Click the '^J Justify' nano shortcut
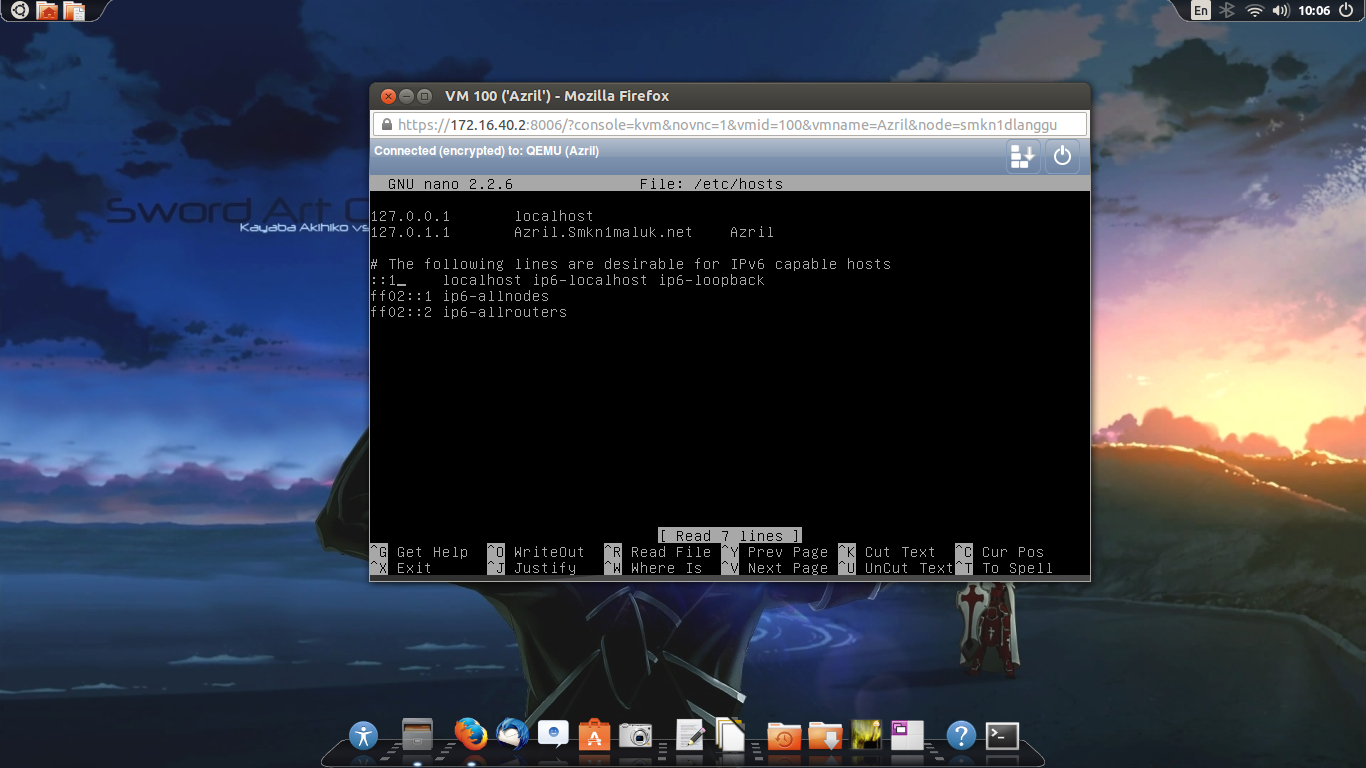The image size is (1366, 768). (x=532, y=568)
